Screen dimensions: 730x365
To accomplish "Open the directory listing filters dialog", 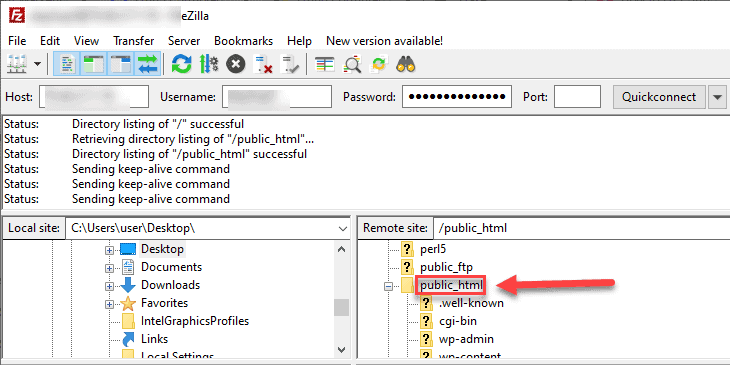I will tap(324, 64).
